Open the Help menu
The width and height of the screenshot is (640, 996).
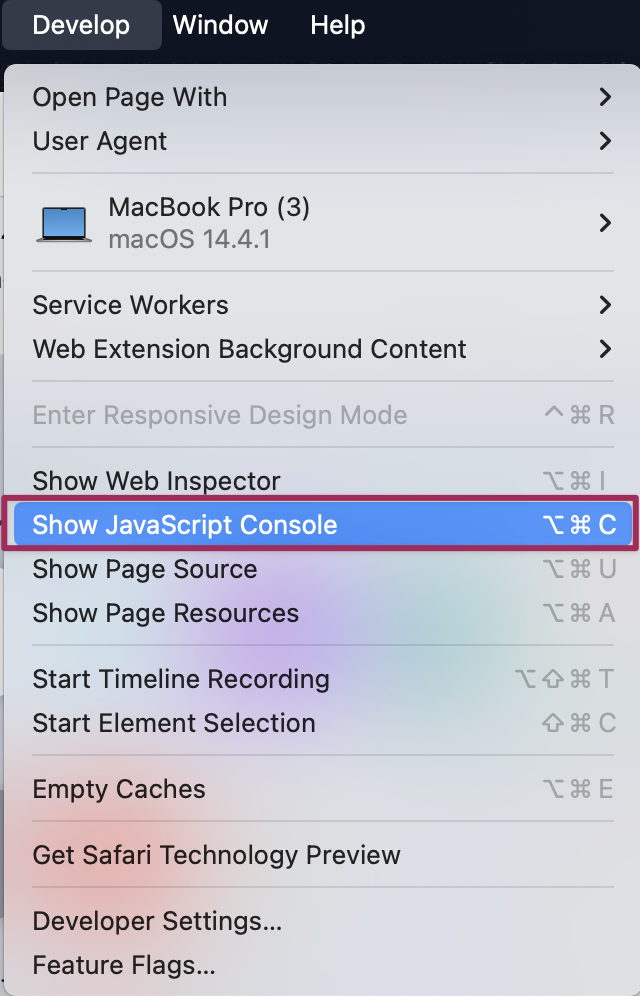coord(338,25)
